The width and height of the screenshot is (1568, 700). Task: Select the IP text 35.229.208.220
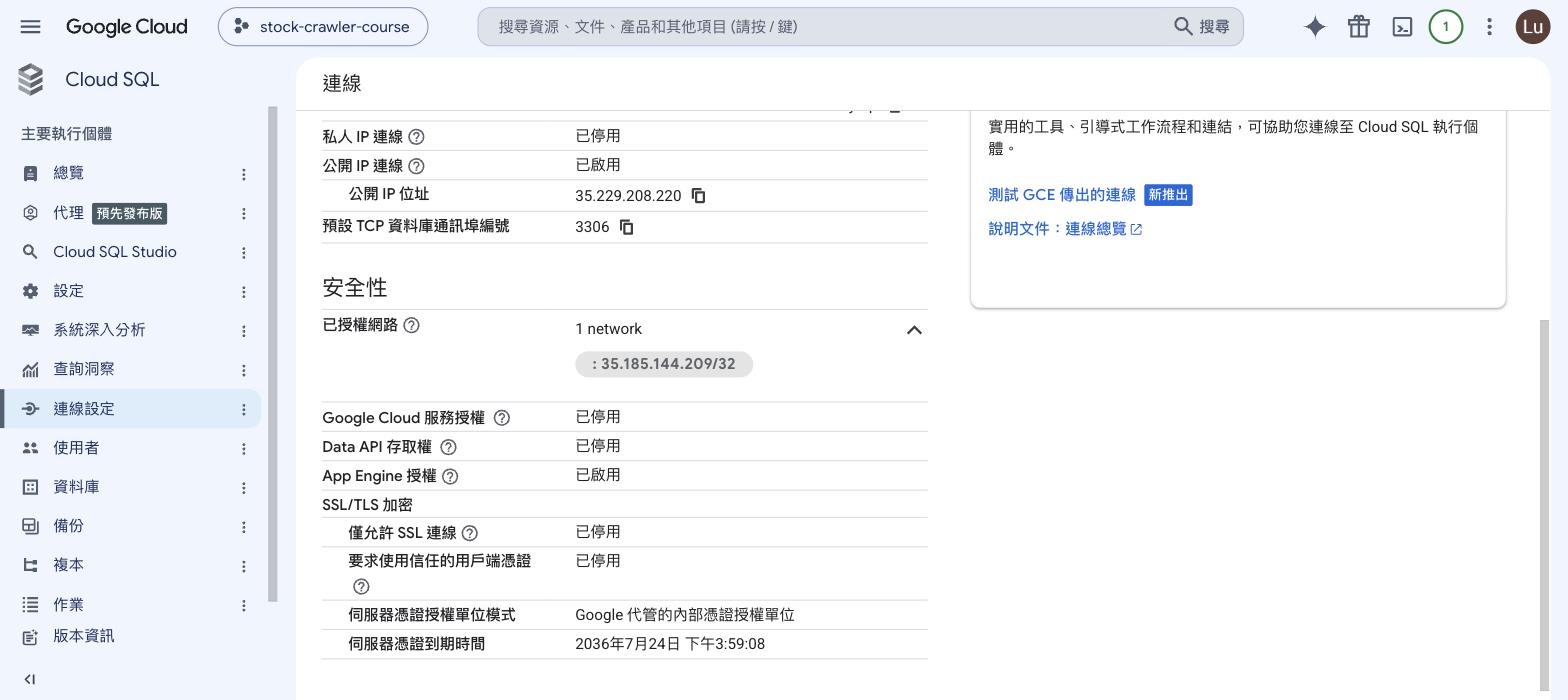point(628,196)
